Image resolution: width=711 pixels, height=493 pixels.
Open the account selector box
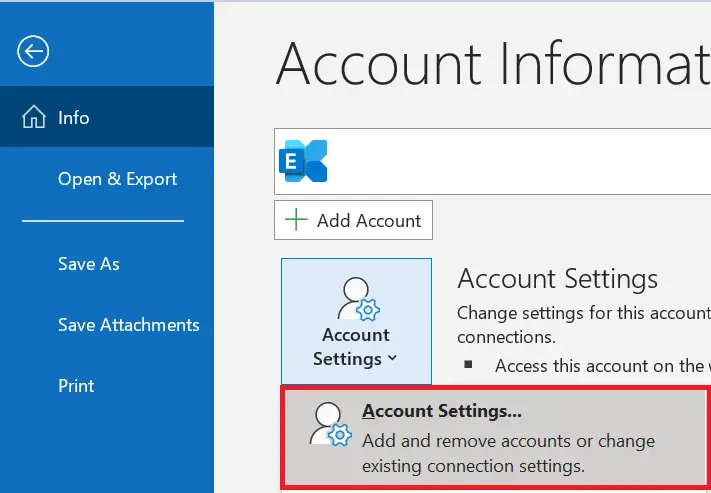(x=492, y=161)
